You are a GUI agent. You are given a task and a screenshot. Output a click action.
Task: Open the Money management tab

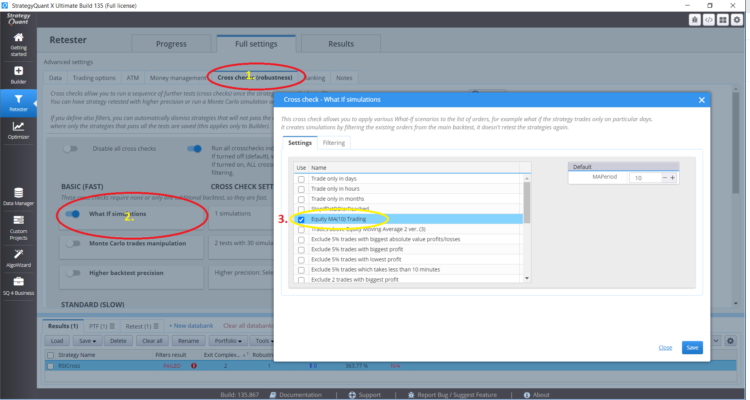(x=177, y=78)
